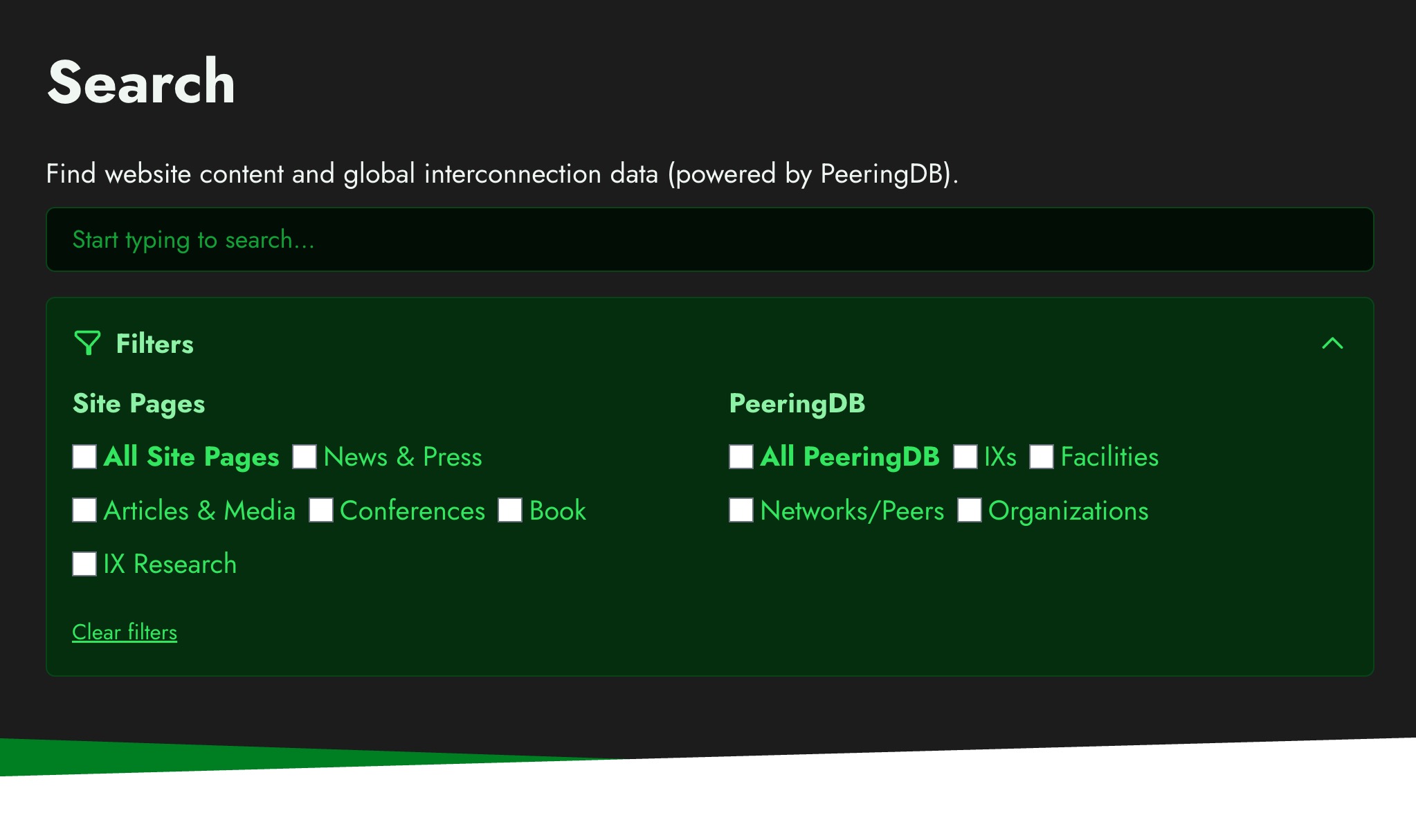Enable the IXs filter

click(x=965, y=457)
